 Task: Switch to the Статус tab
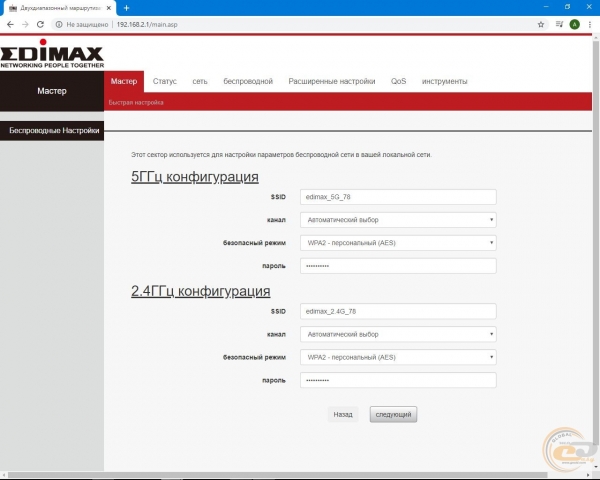pyautogui.click(x=165, y=81)
